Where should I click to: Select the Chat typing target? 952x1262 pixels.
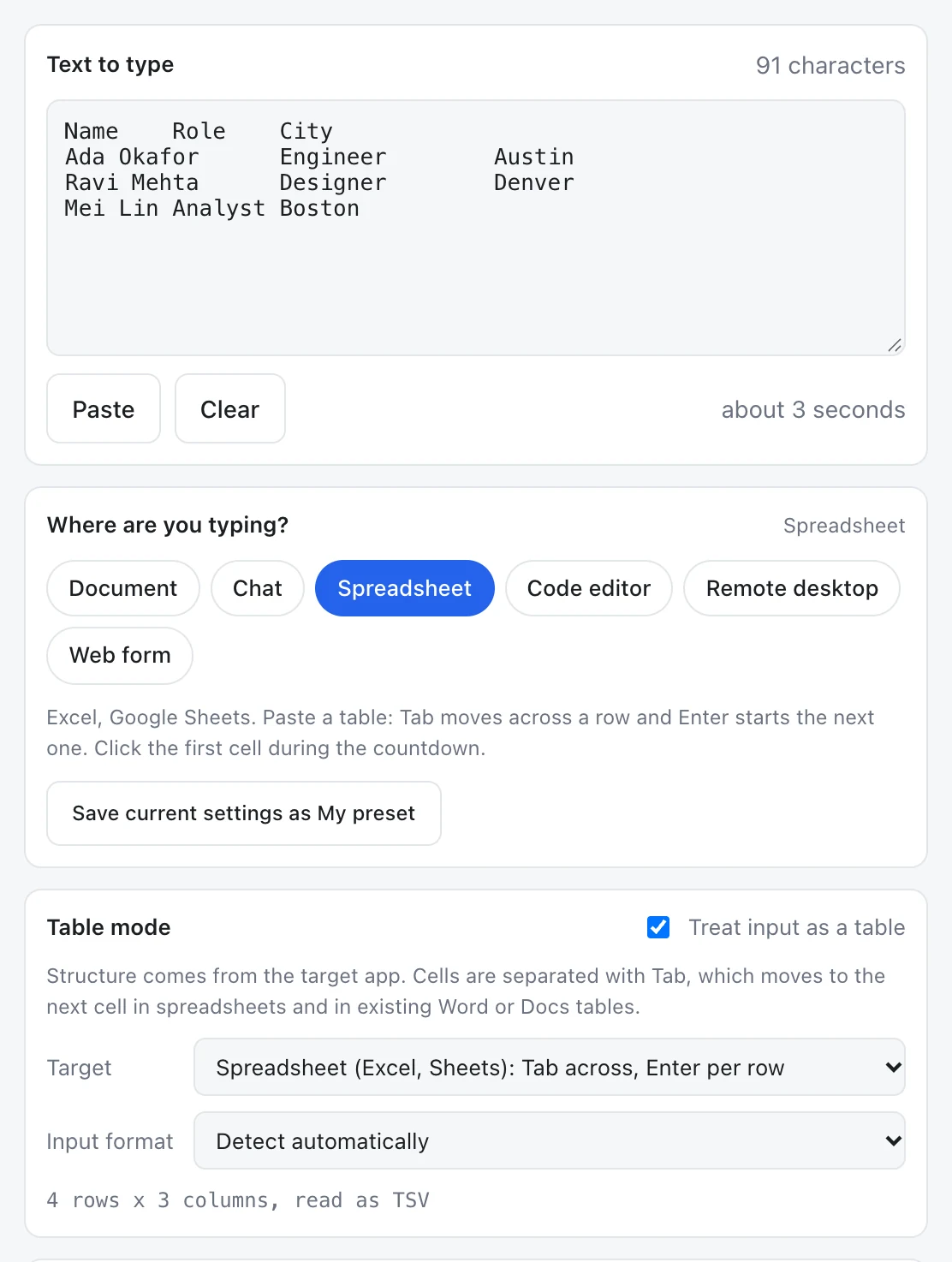[258, 588]
